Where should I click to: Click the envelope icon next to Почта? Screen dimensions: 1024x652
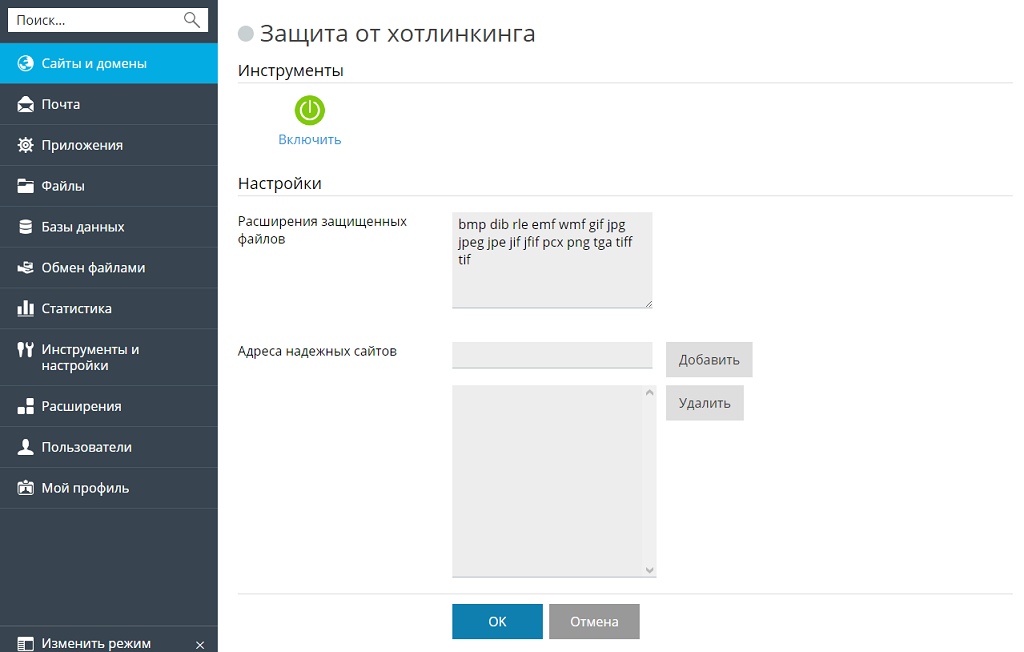[25, 105]
